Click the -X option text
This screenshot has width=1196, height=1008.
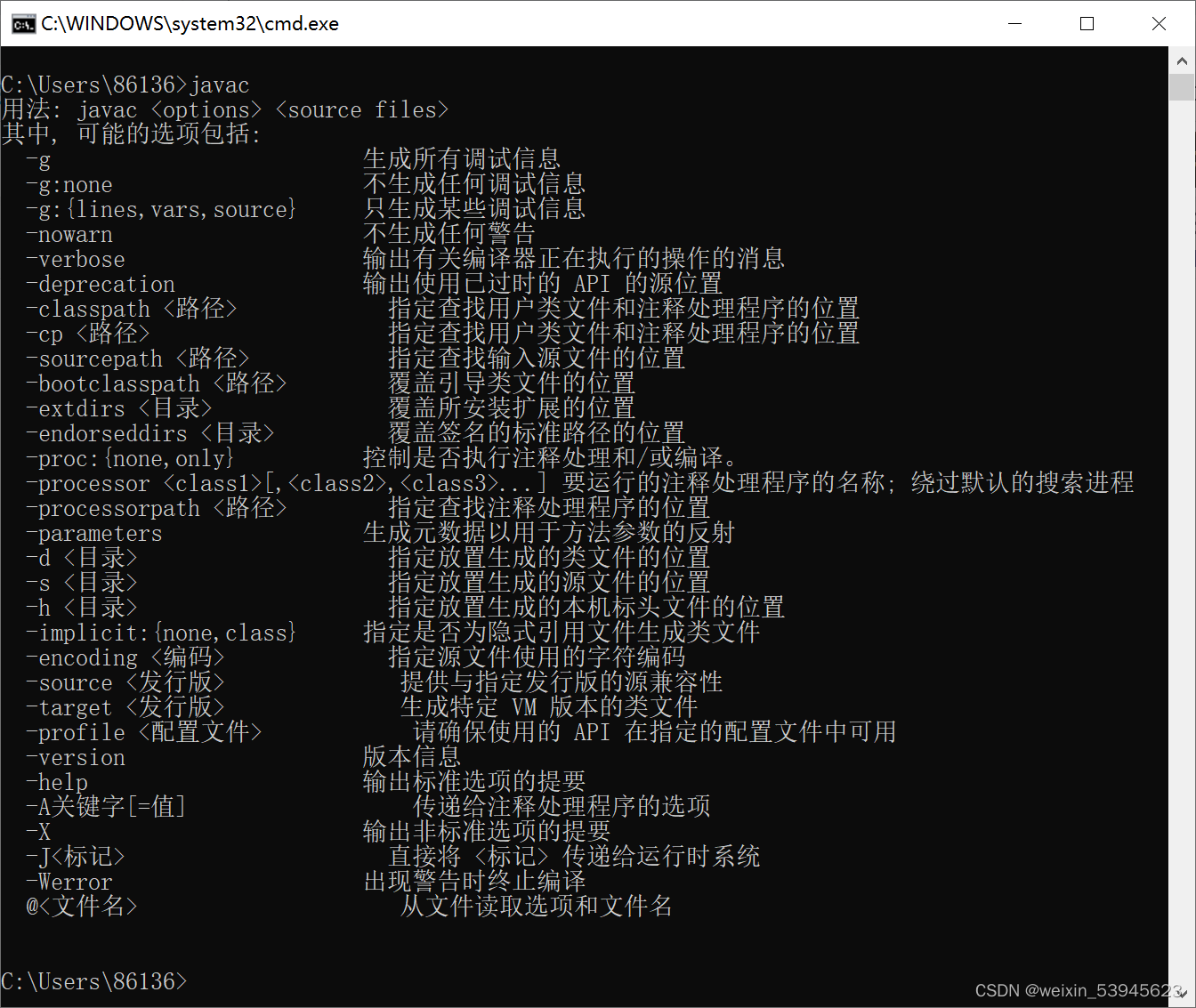[x=39, y=831]
